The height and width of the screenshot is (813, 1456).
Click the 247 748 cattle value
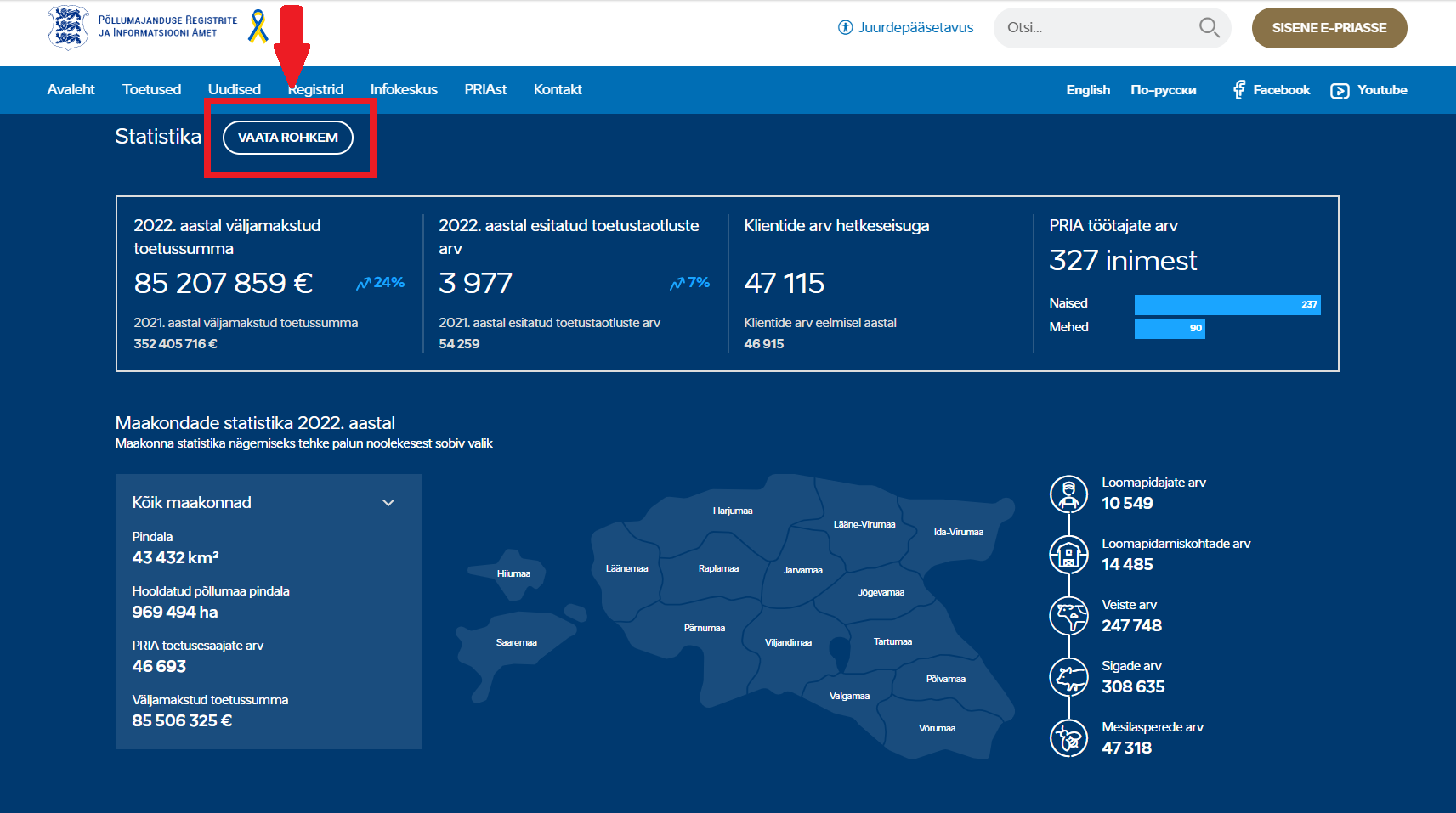coord(1132,626)
